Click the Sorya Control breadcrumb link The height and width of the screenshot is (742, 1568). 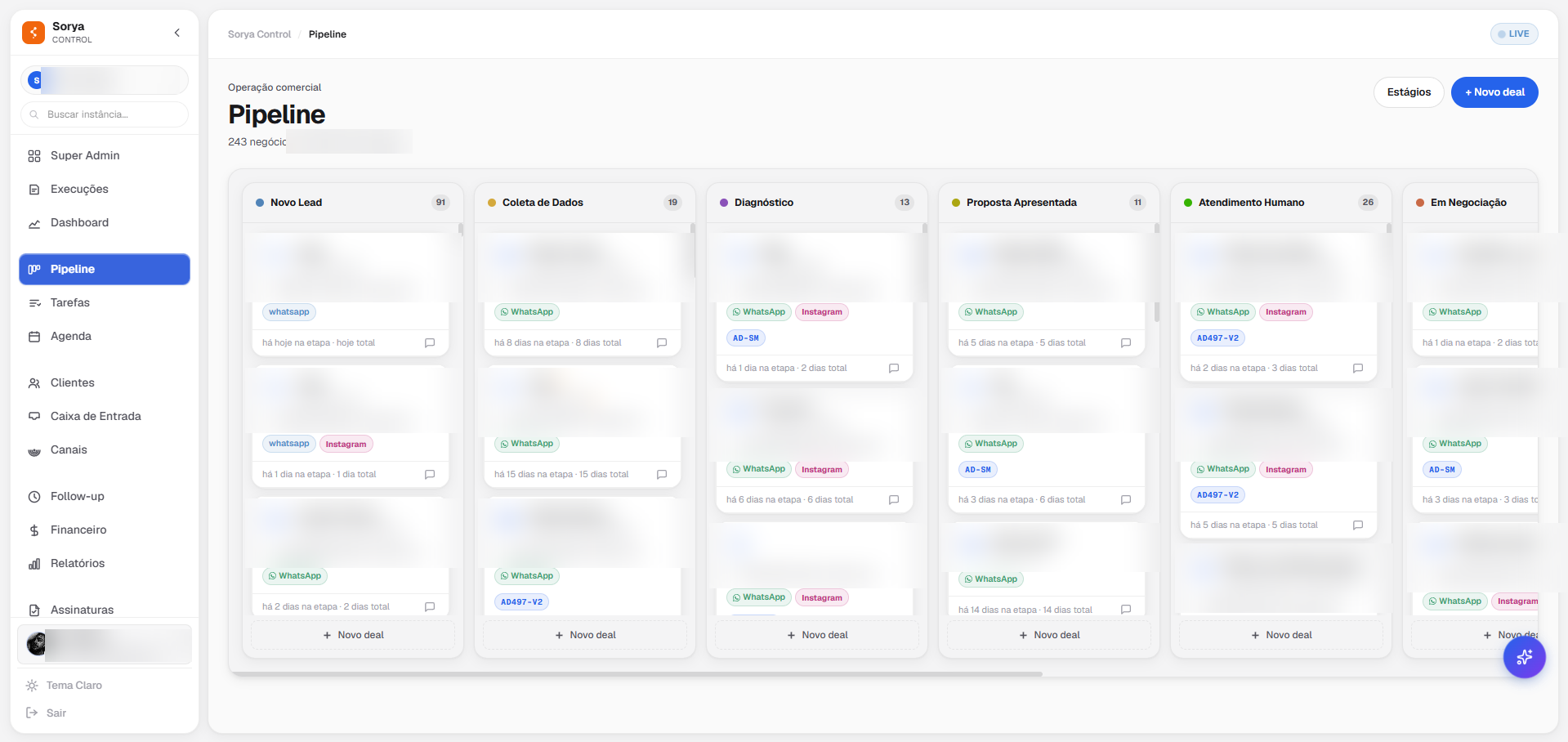(x=259, y=34)
